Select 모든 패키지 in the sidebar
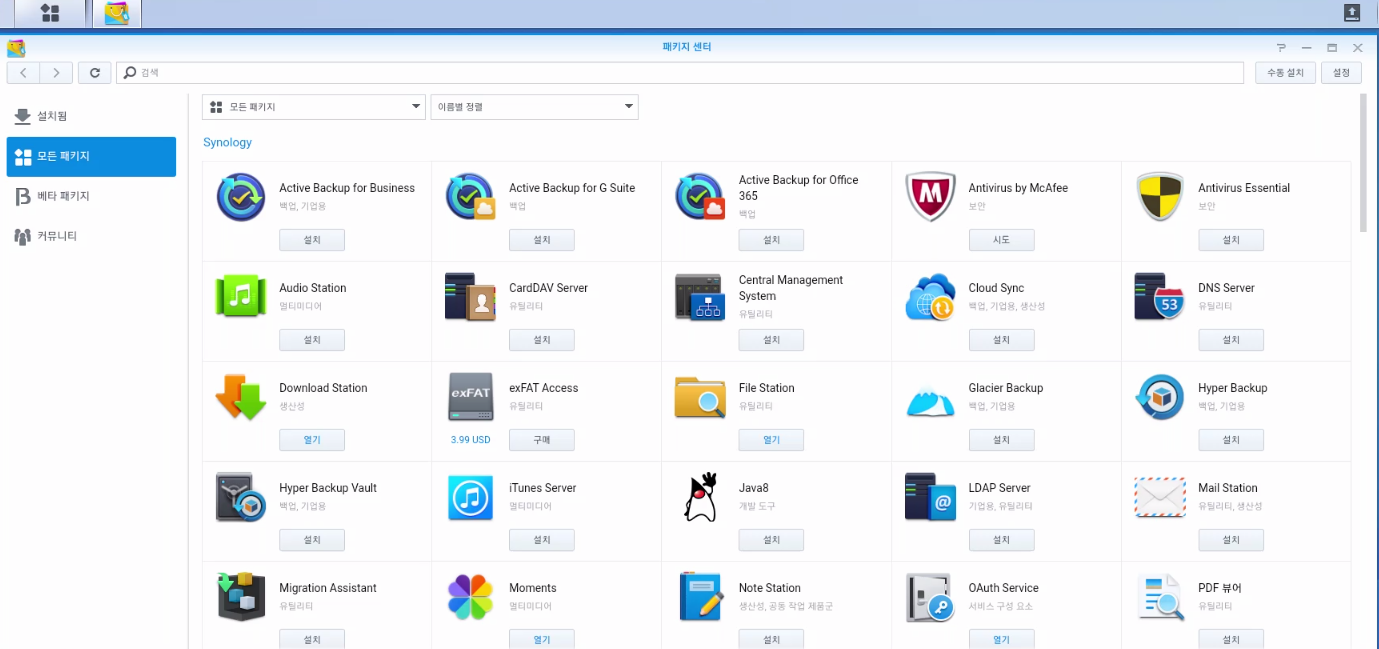The image size is (1379, 649). 91,157
